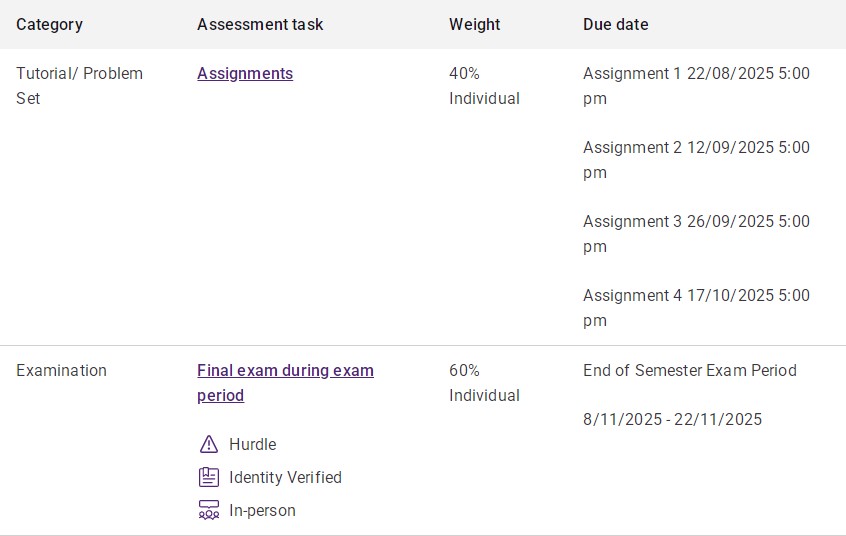846x536 pixels.
Task: Click the Identity Verified document icon
Action: pyautogui.click(x=209, y=477)
